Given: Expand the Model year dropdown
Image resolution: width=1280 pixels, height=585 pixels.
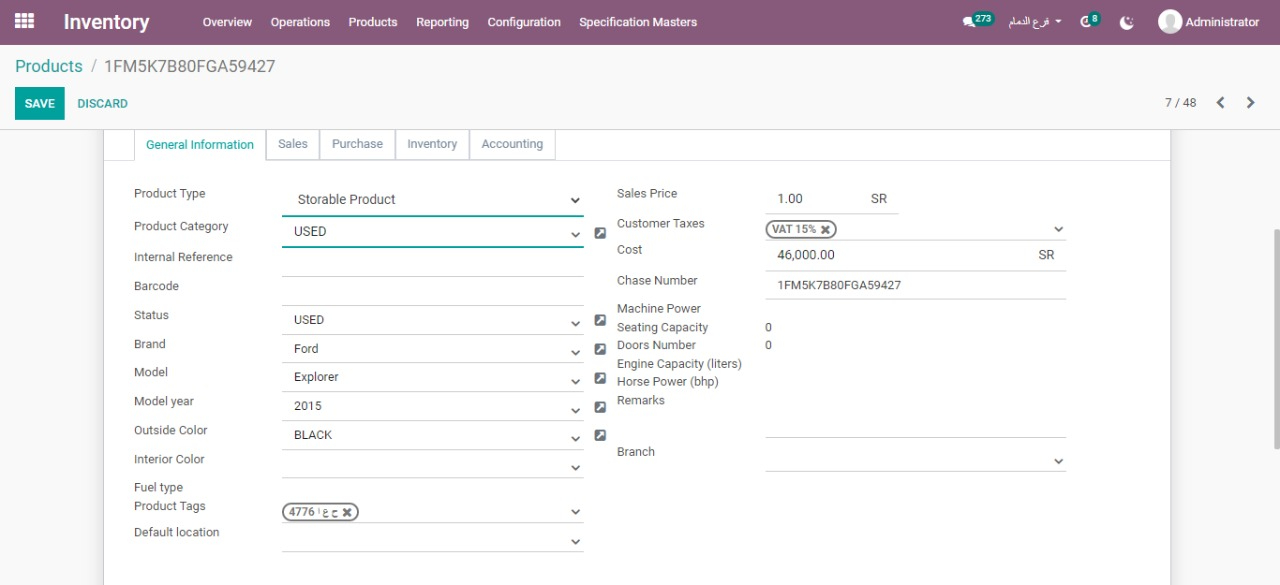Looking at the screenshot, I should click(x=574, y=408).
